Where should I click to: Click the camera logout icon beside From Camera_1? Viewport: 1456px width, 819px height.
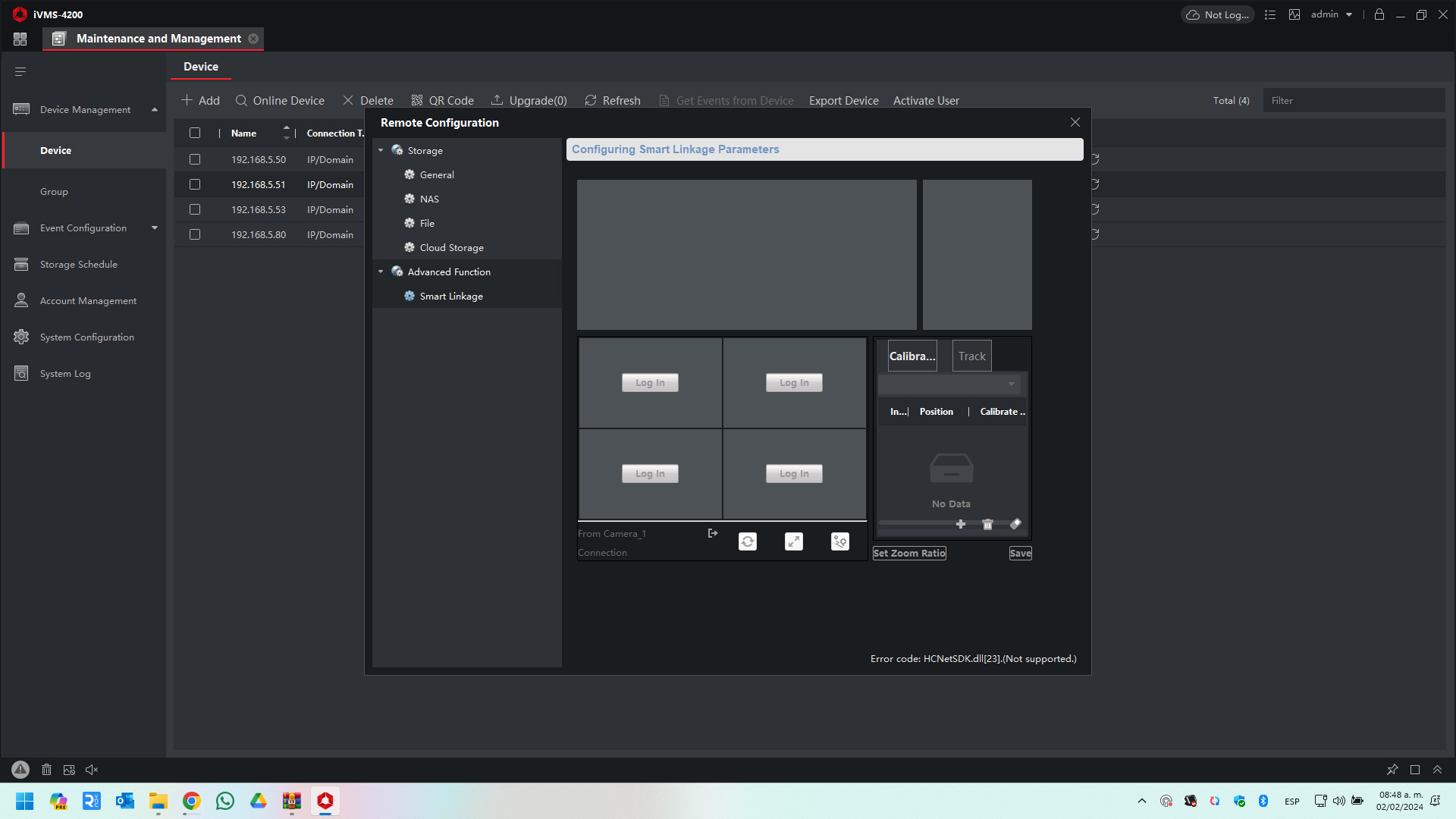pyautogui.click(x=712, y=533)
